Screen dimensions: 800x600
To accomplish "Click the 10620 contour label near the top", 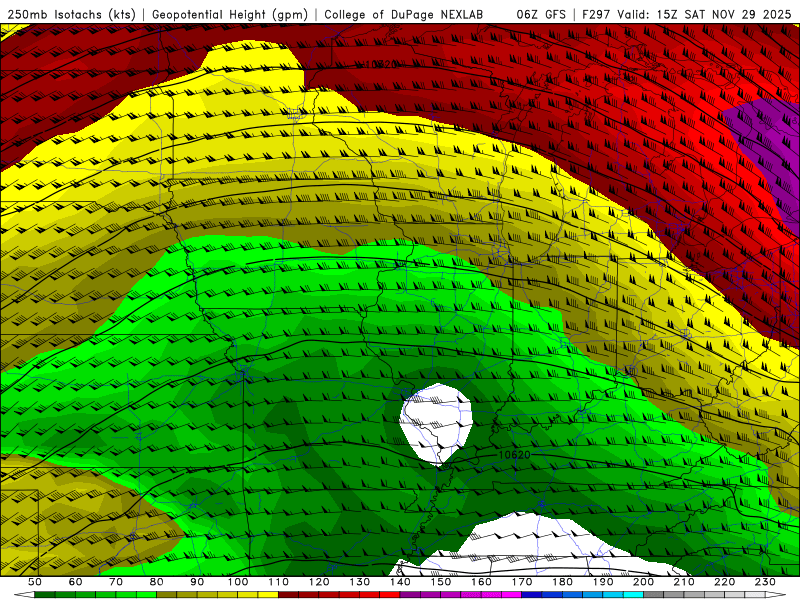I will point(381,64).
